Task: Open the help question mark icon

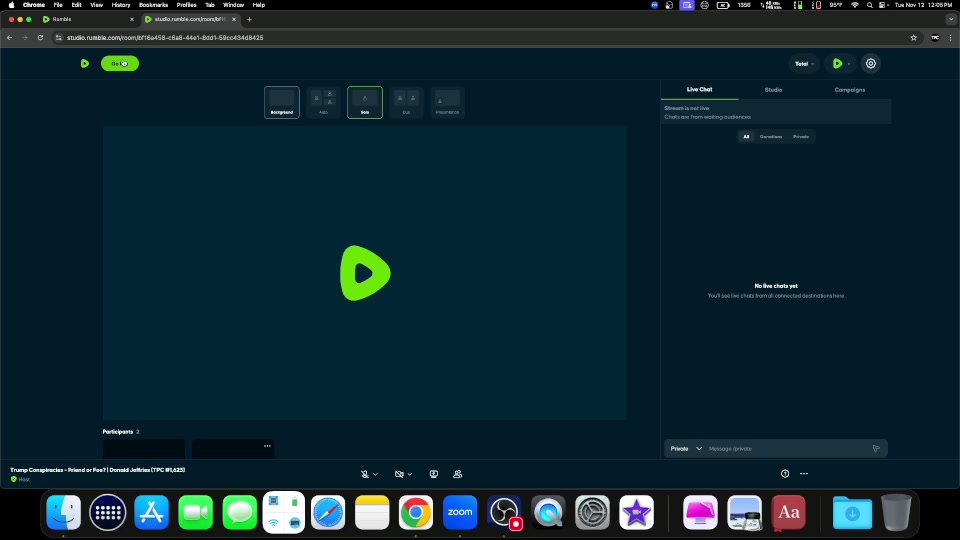Action: click(785, 474)
